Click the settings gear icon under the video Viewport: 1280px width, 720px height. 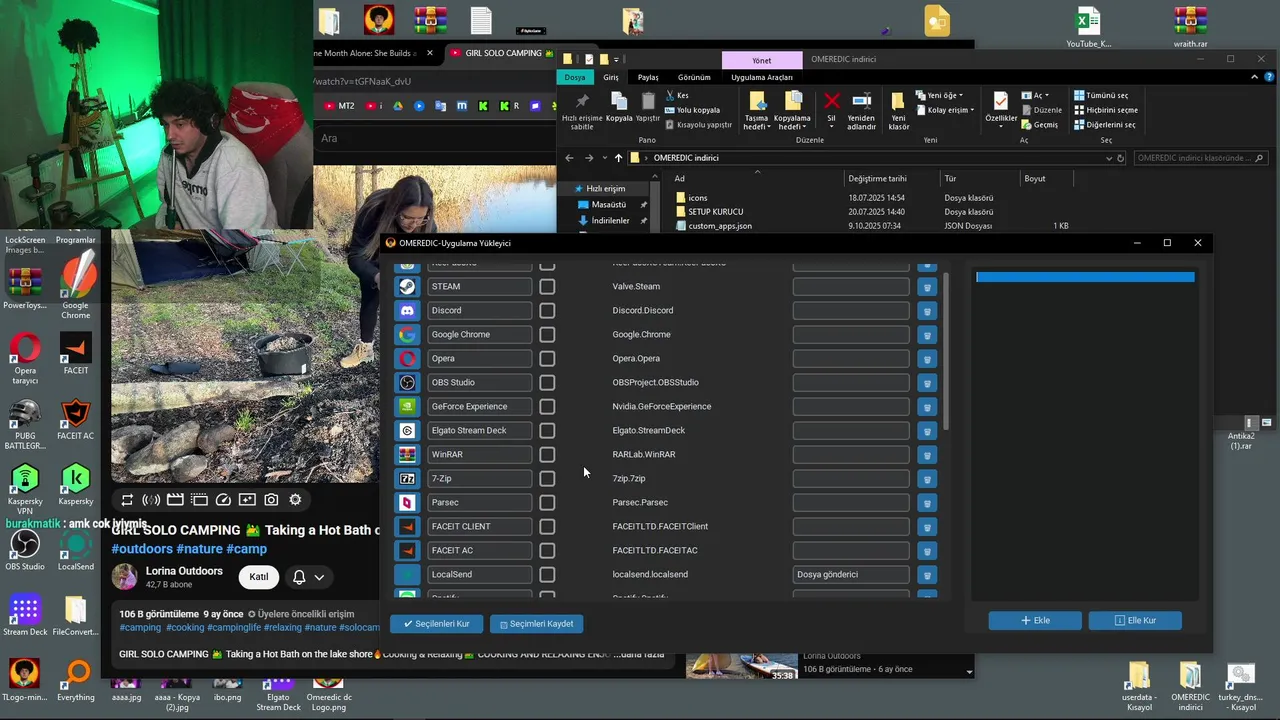tap(295, 500)
